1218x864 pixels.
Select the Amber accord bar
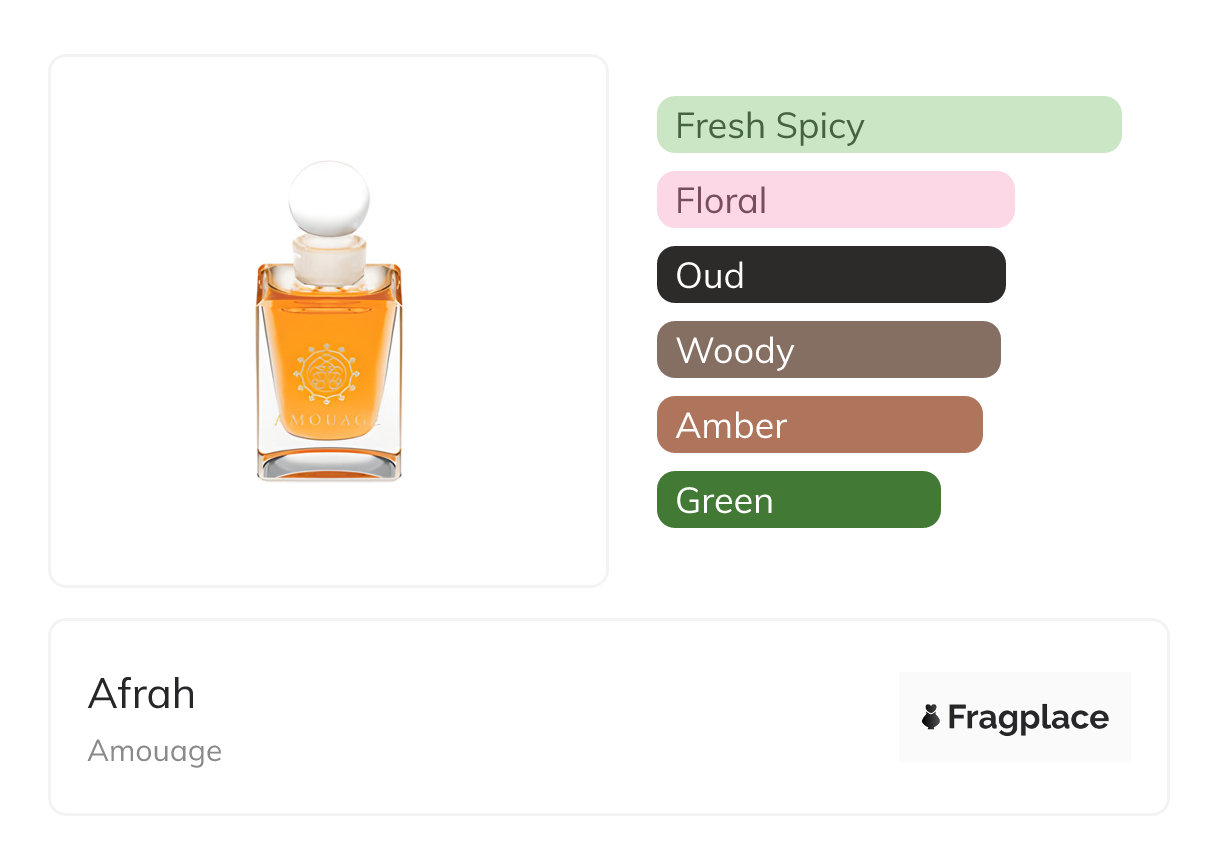point(820,425)
